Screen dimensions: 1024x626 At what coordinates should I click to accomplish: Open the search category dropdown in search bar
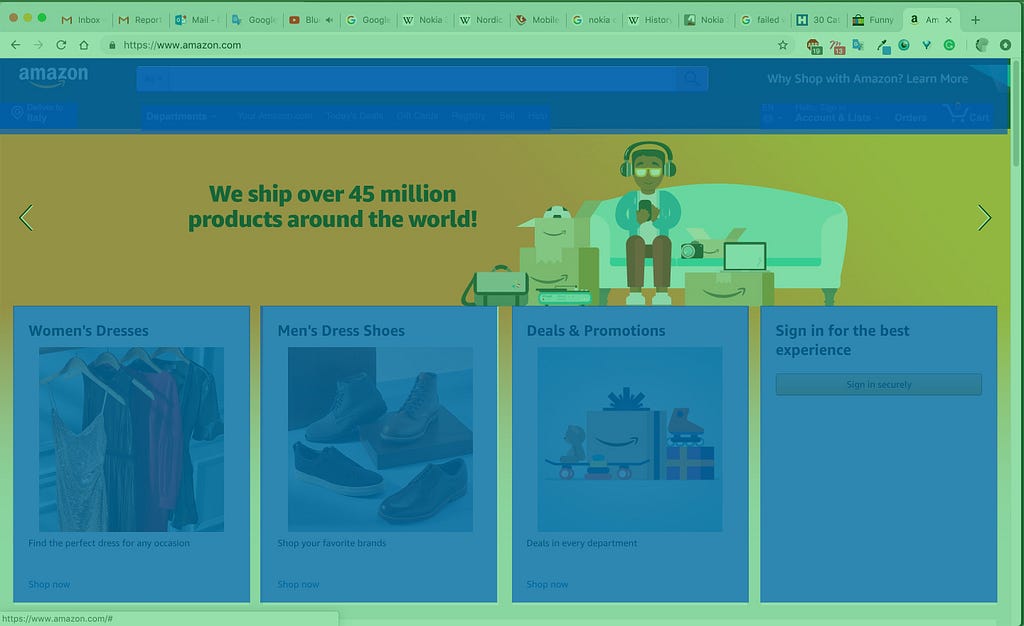[153, 79]
